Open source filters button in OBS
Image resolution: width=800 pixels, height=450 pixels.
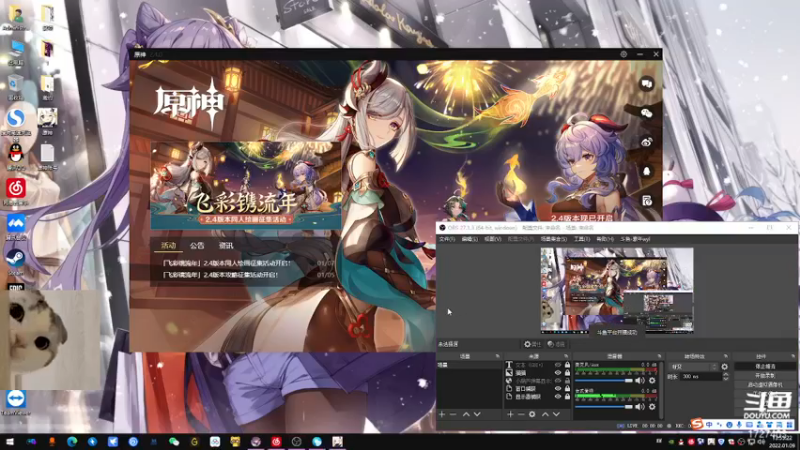click(556, 344)
